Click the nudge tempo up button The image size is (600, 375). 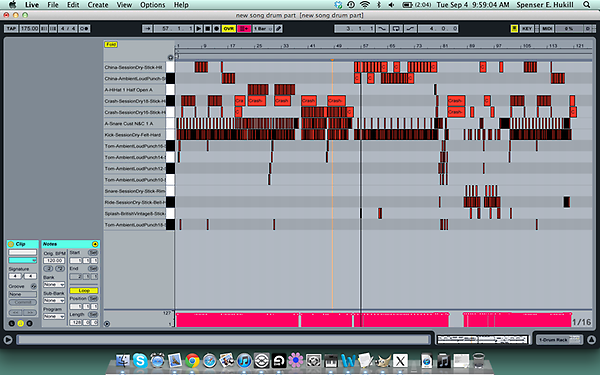click(53, 29)
